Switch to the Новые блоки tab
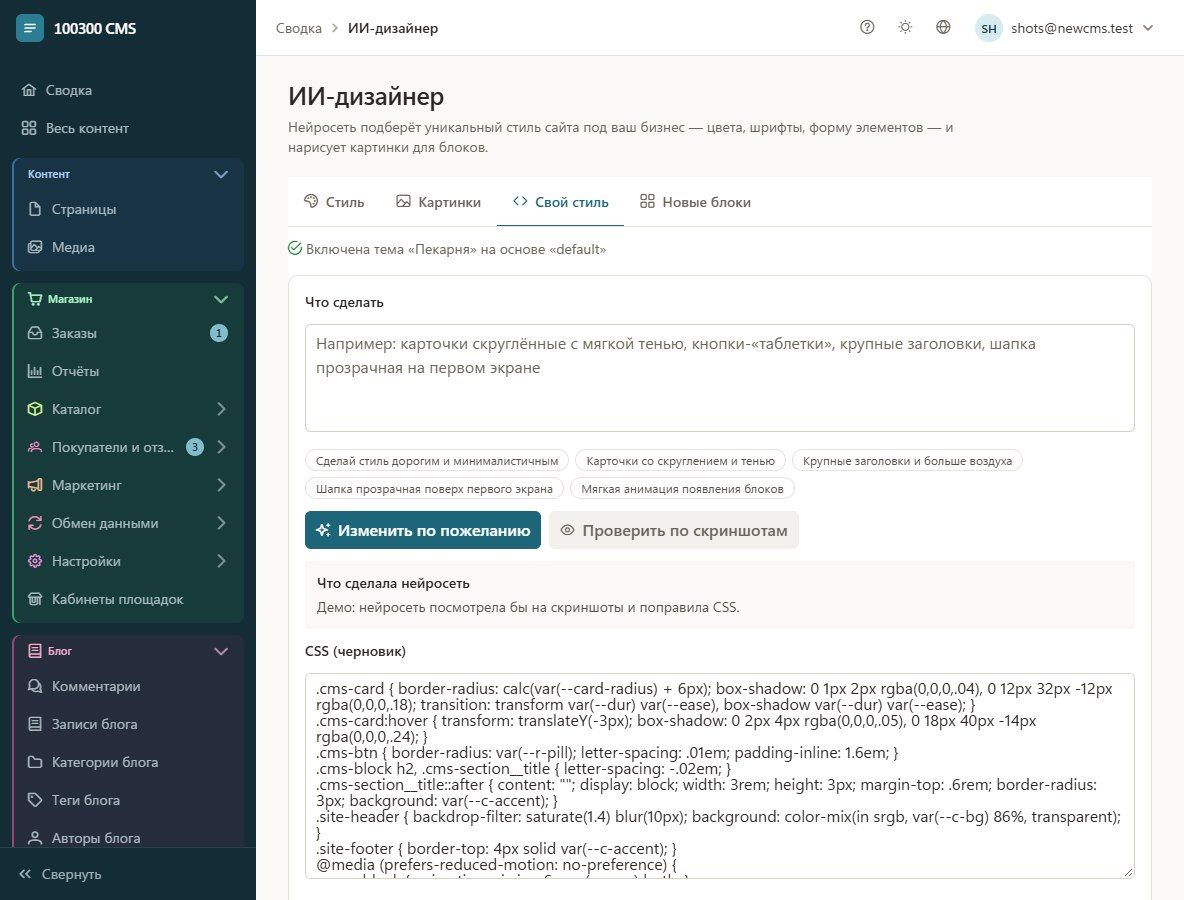The width and height of the screenshot is (1184, 900). click(695, 202)
